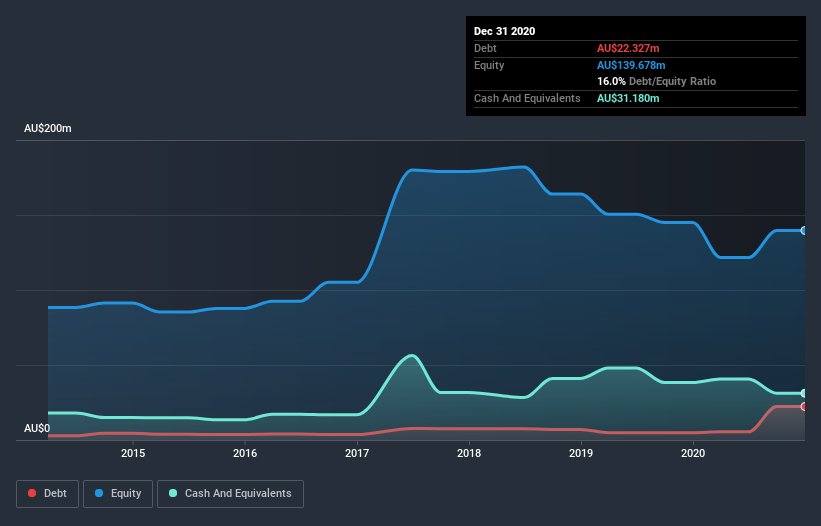Viewport: 821px width, 526px height.
Task: Click the 2020 x-axis label
Action: tap(693, 453)
